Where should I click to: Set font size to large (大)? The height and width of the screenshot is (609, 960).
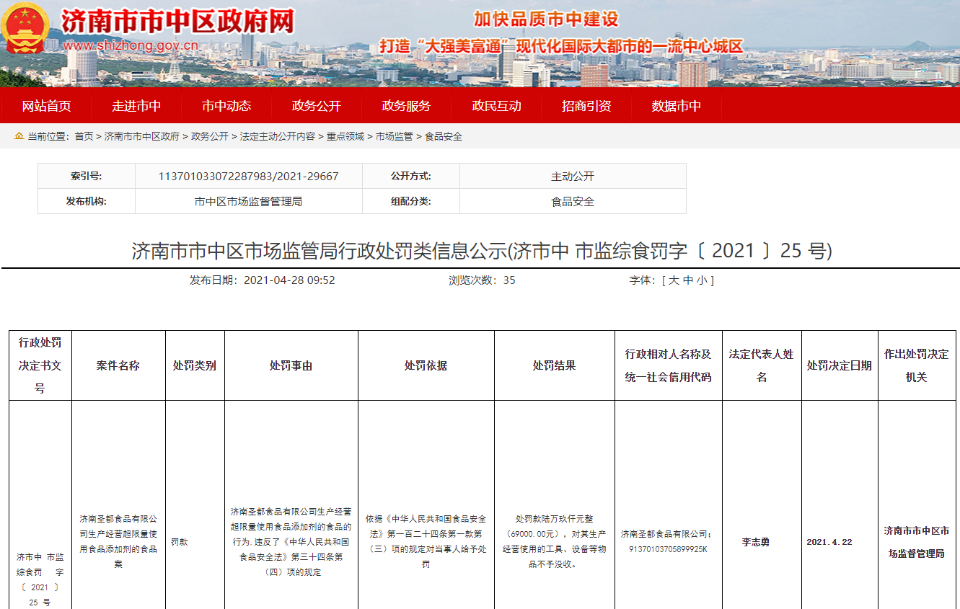[x=673, y=280]
